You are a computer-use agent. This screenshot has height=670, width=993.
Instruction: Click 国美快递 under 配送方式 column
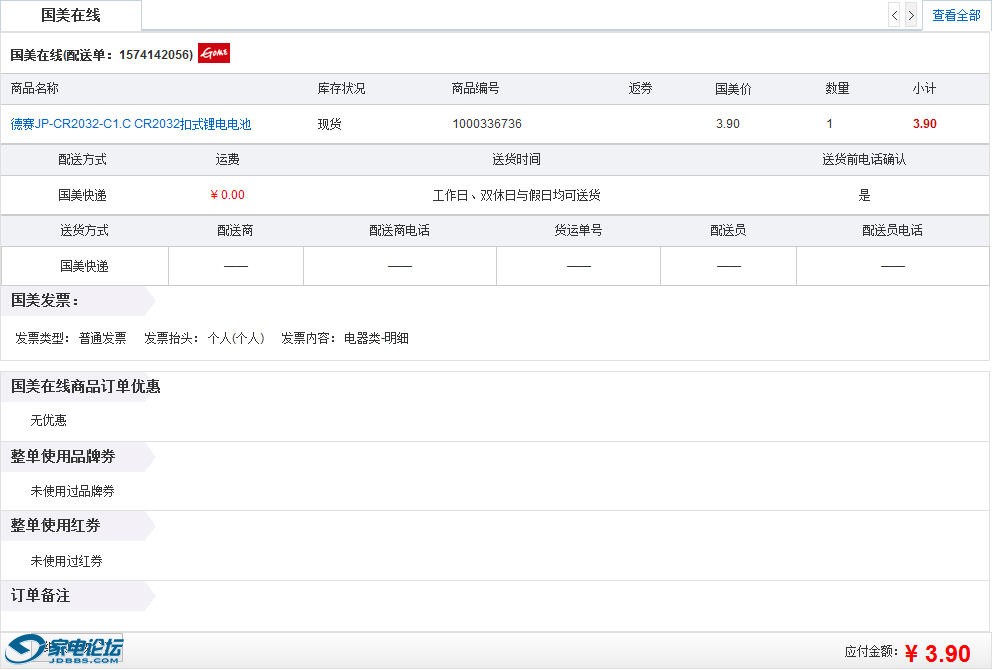pos(82,195)
